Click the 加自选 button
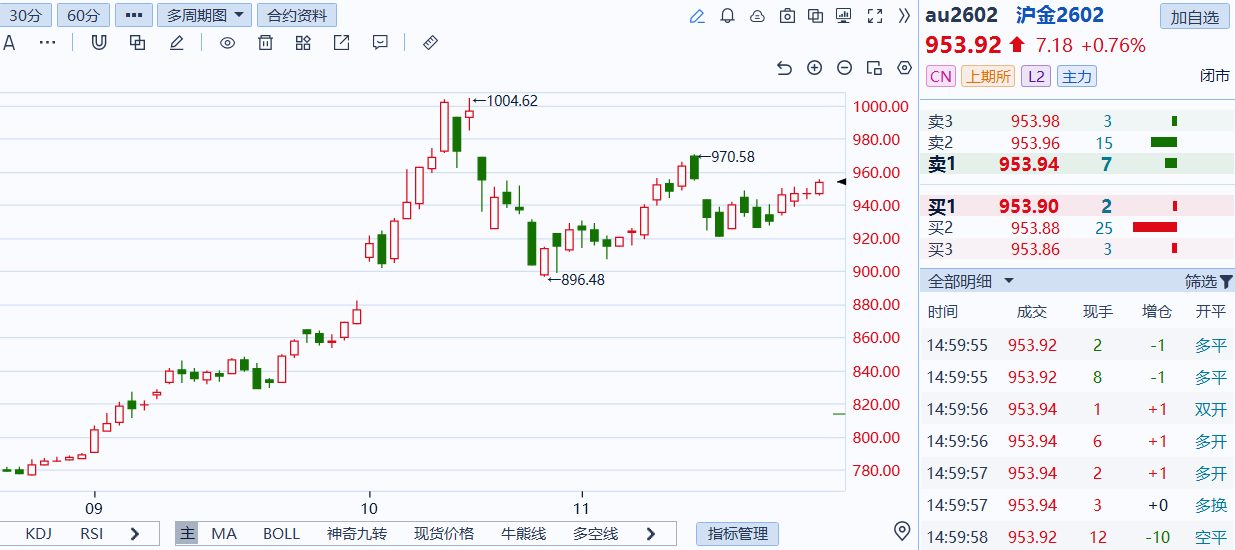 coord(1194,17)
